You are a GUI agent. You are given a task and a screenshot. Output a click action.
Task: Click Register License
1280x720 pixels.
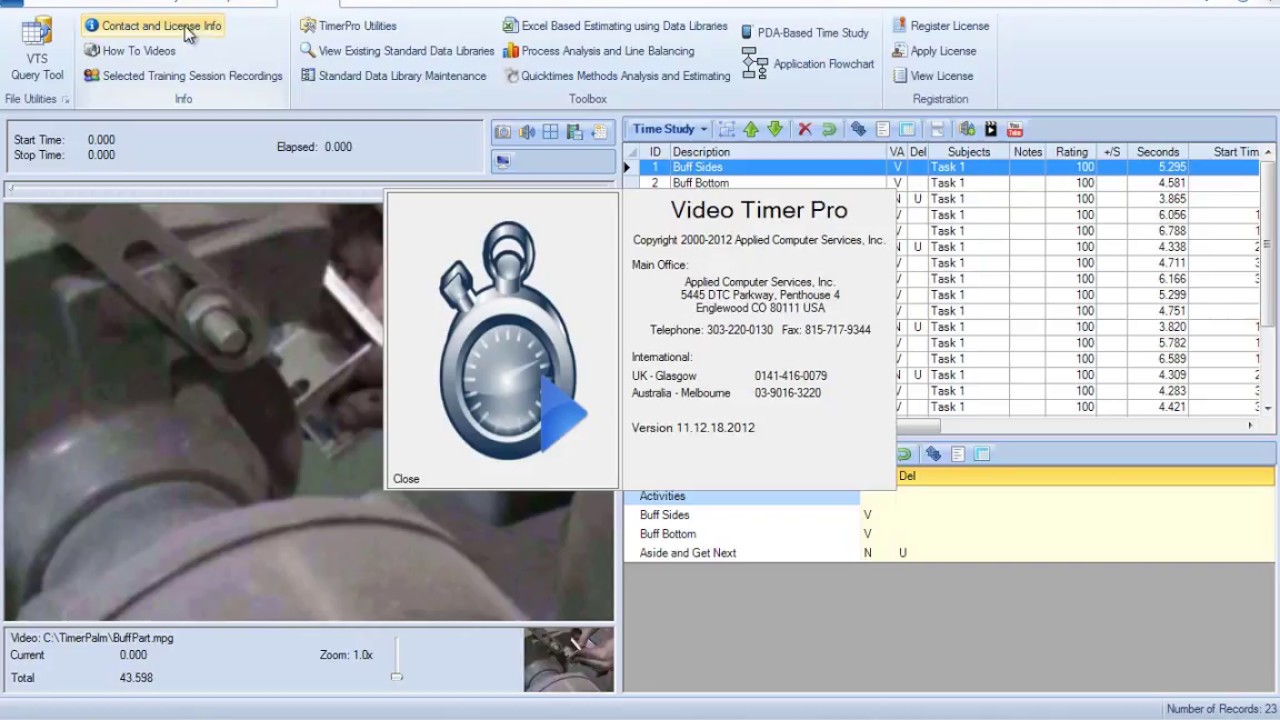click(x=940, y=26)
